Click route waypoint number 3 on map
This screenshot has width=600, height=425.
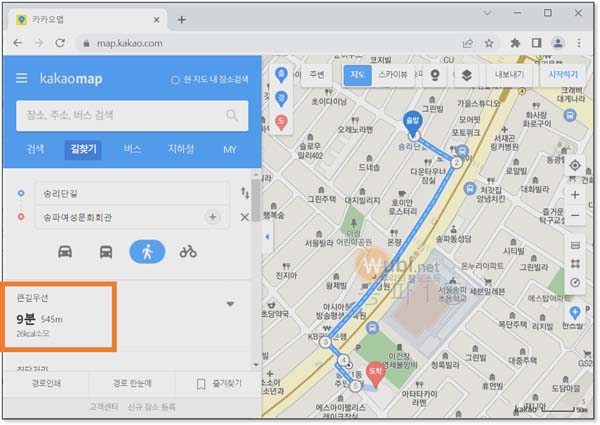[325, 342]
